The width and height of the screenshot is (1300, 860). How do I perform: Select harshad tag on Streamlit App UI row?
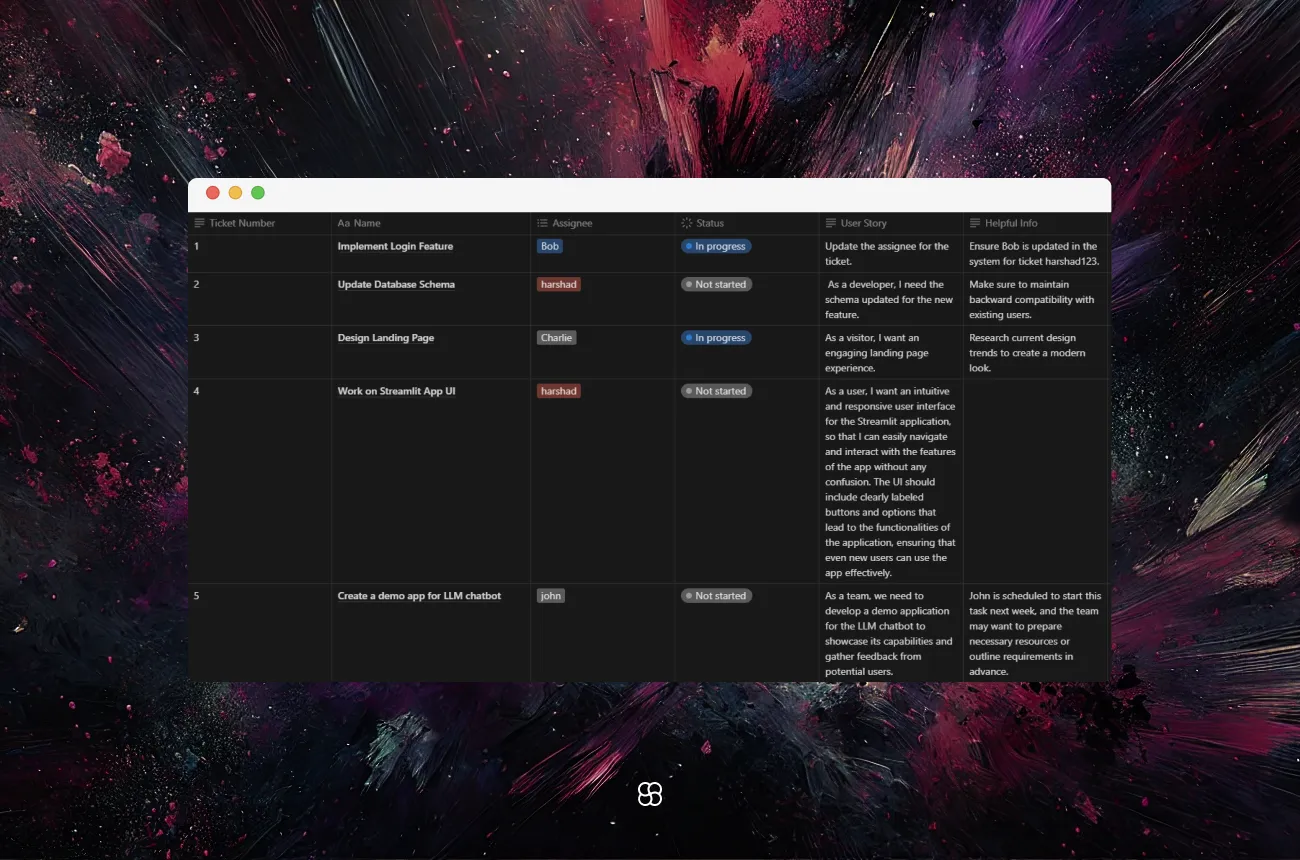click(559, 391)
